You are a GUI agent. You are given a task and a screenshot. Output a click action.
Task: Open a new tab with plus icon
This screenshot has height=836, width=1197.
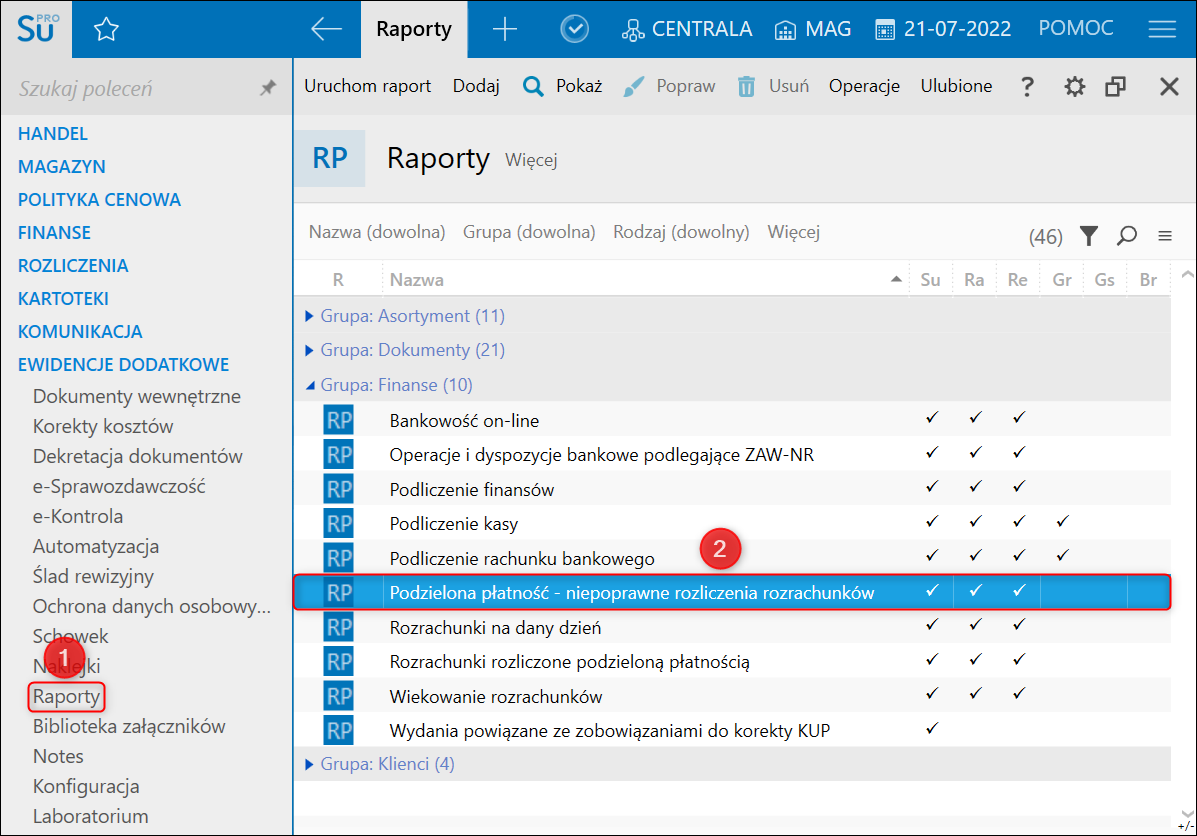tap(505, 30)
